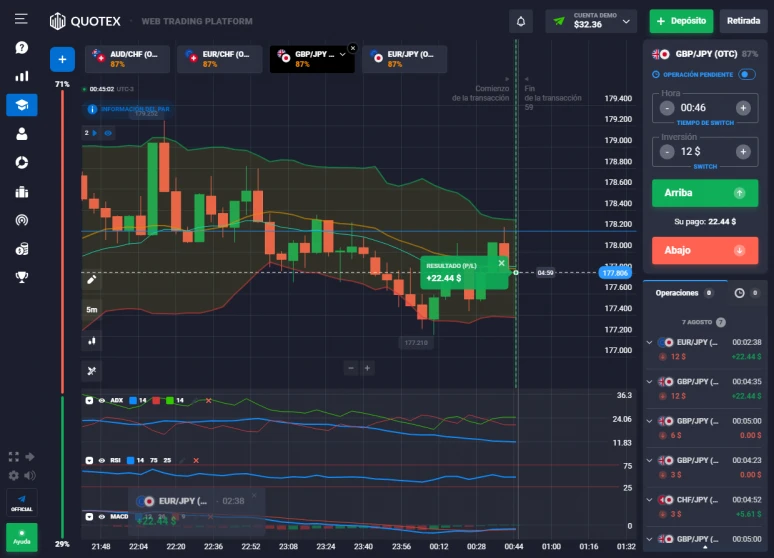The height and width of the screenshot is (558, 774).
Task: Toggle ADX indicator visibility eye
Action: [102, 400]
